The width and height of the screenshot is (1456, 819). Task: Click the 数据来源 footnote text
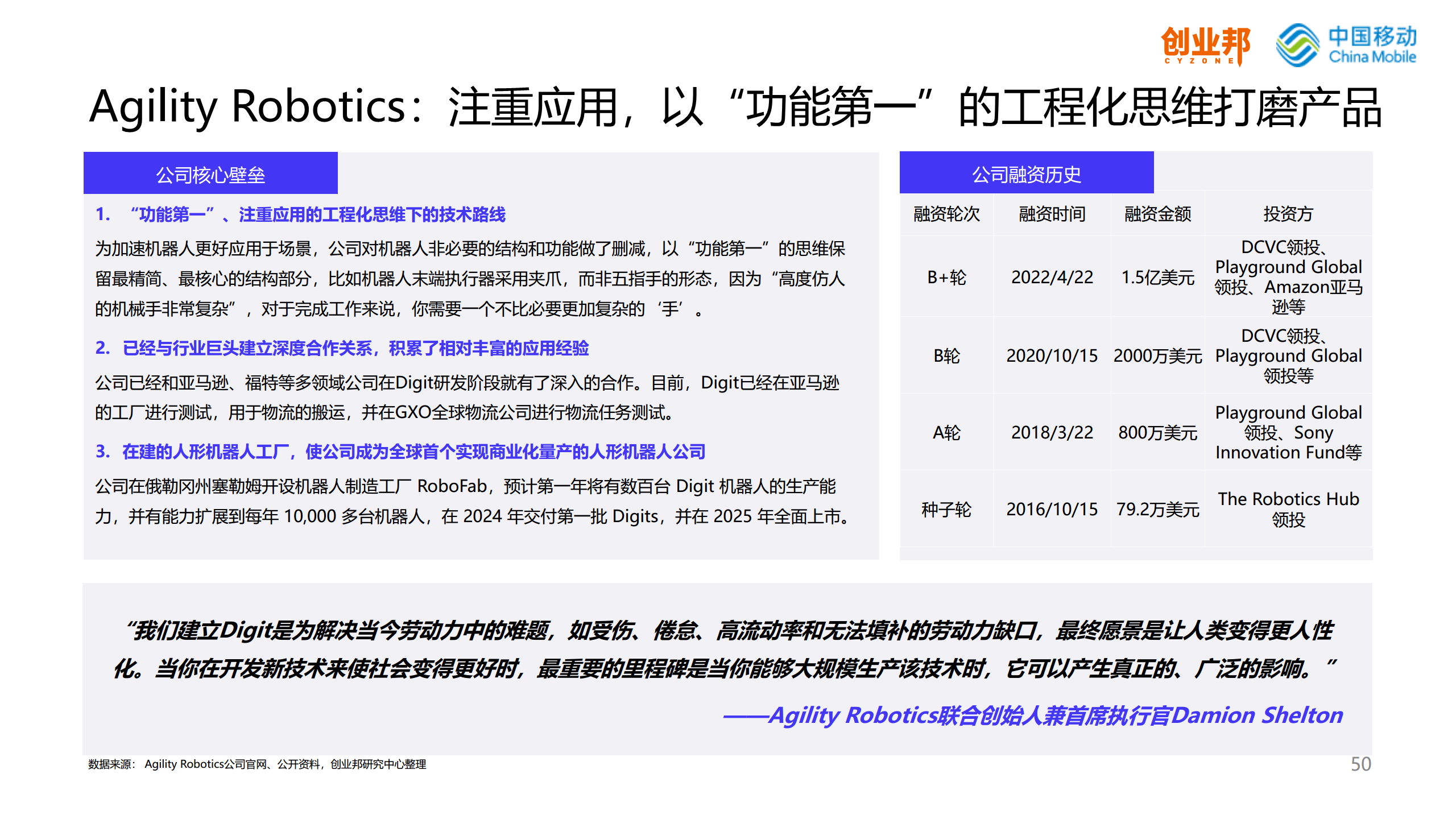point(257,764)
